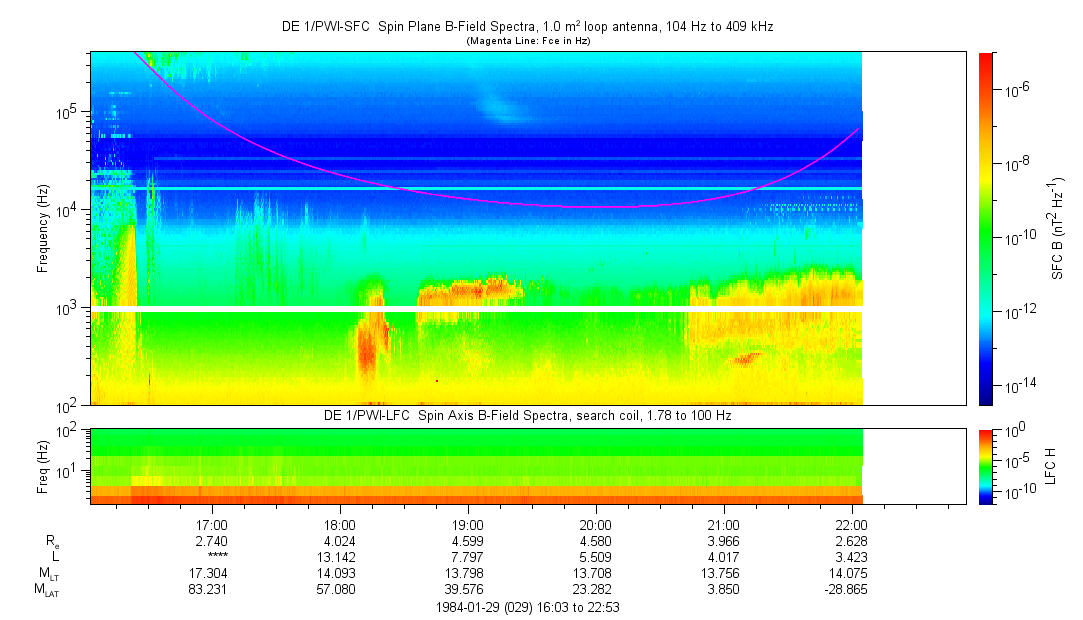The height and width of the screenshot is (620, 1083).
Task: Select the 20:00 time tick label
Action: (x=596, y=525)
